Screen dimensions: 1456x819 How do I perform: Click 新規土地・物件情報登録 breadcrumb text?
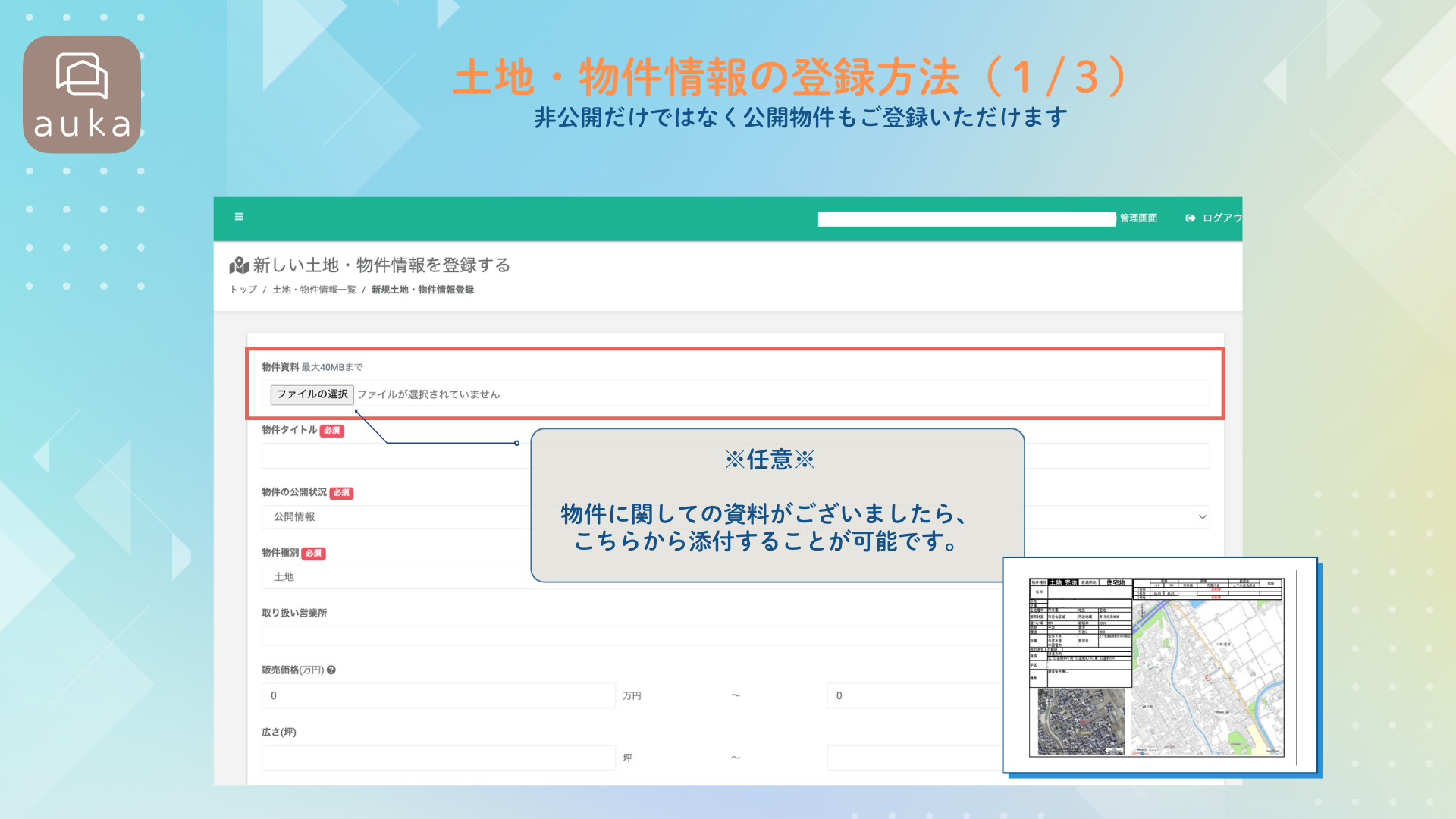422,290
